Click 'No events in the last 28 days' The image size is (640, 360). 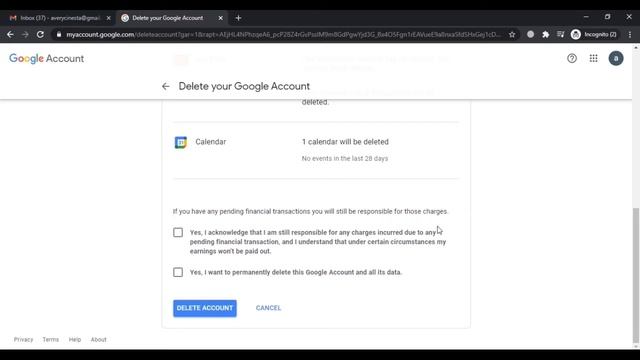[x=345, y=158]
